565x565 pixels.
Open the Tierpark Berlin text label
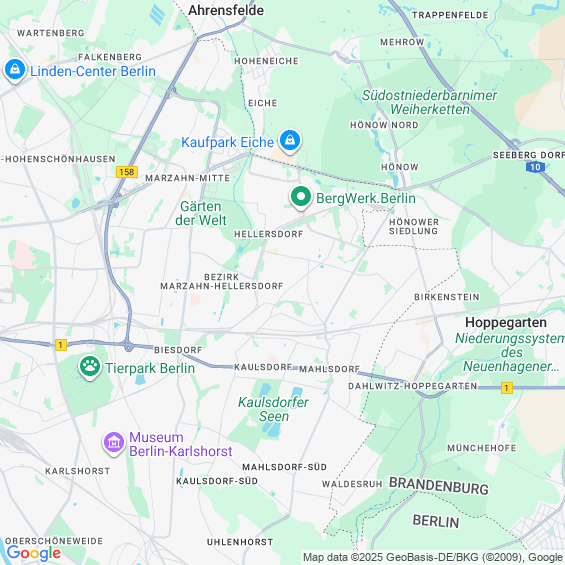[x=150, y=368]
